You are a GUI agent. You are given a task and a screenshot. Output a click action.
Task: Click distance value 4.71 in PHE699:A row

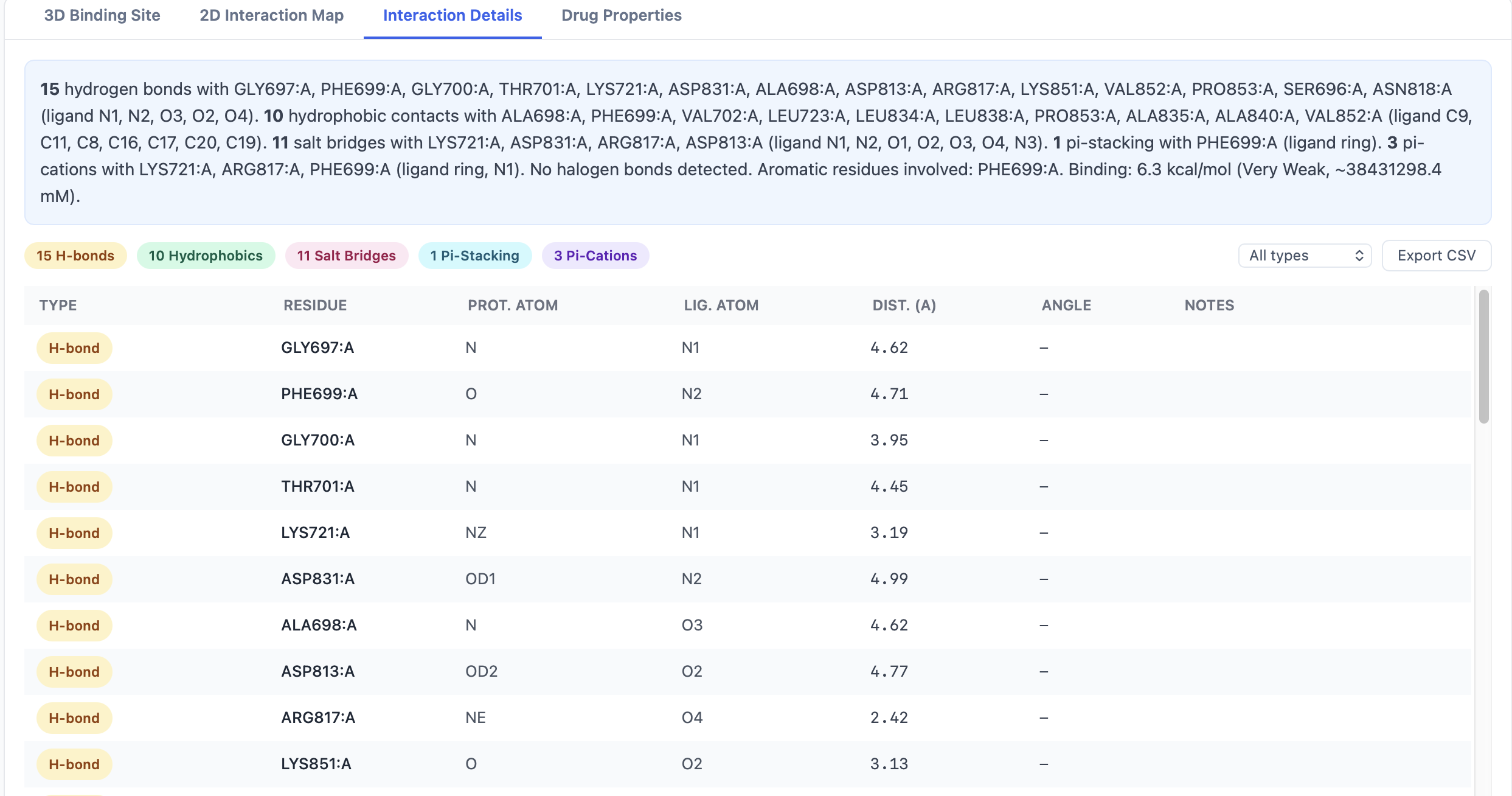pyautogui.click(x=889, y=394)
